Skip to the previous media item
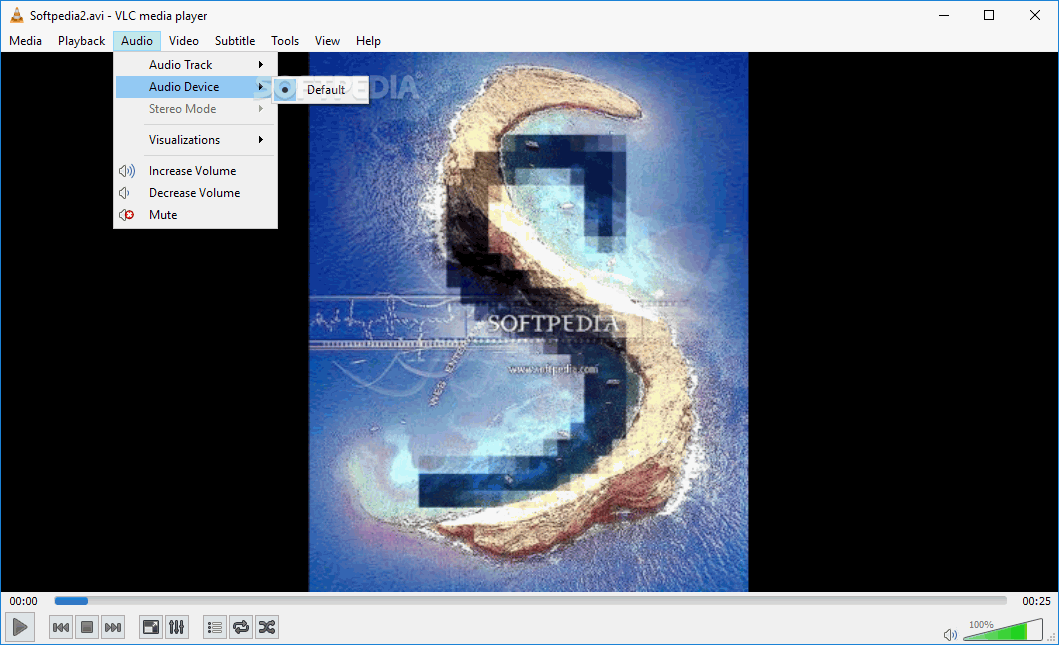This screenshot has height=645, width=1059. point(61,627)
